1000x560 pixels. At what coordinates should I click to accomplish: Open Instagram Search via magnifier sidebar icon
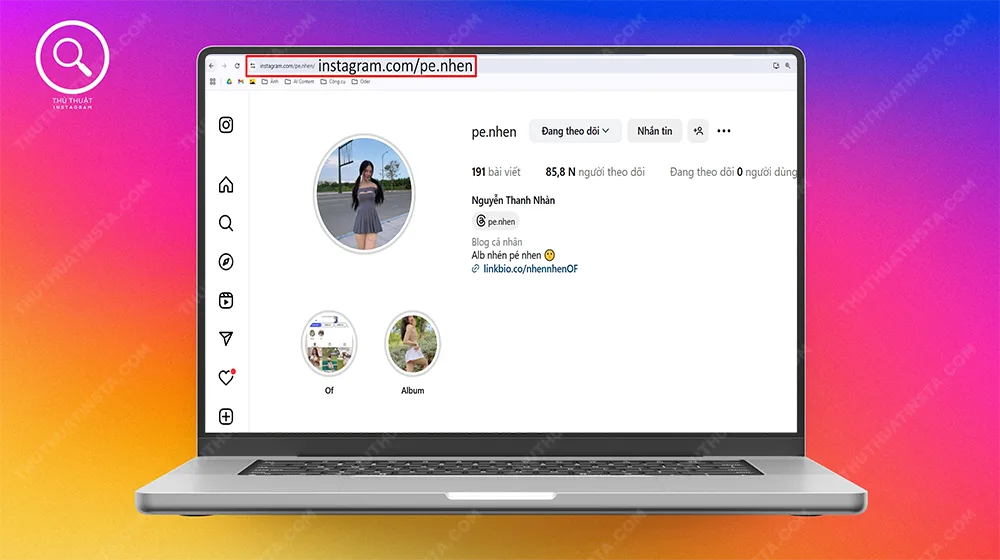point(226,223)
